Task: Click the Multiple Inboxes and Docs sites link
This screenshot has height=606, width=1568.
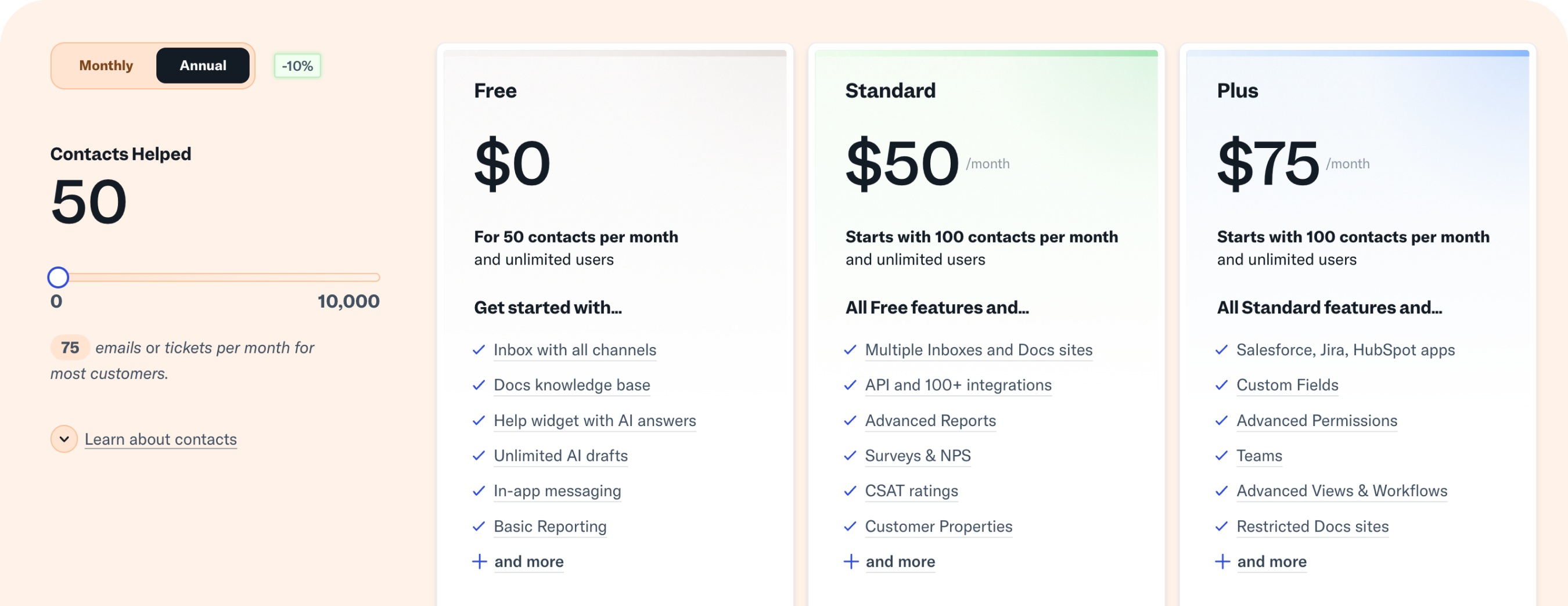Action: pyautogui.click(x=978, y=350)
